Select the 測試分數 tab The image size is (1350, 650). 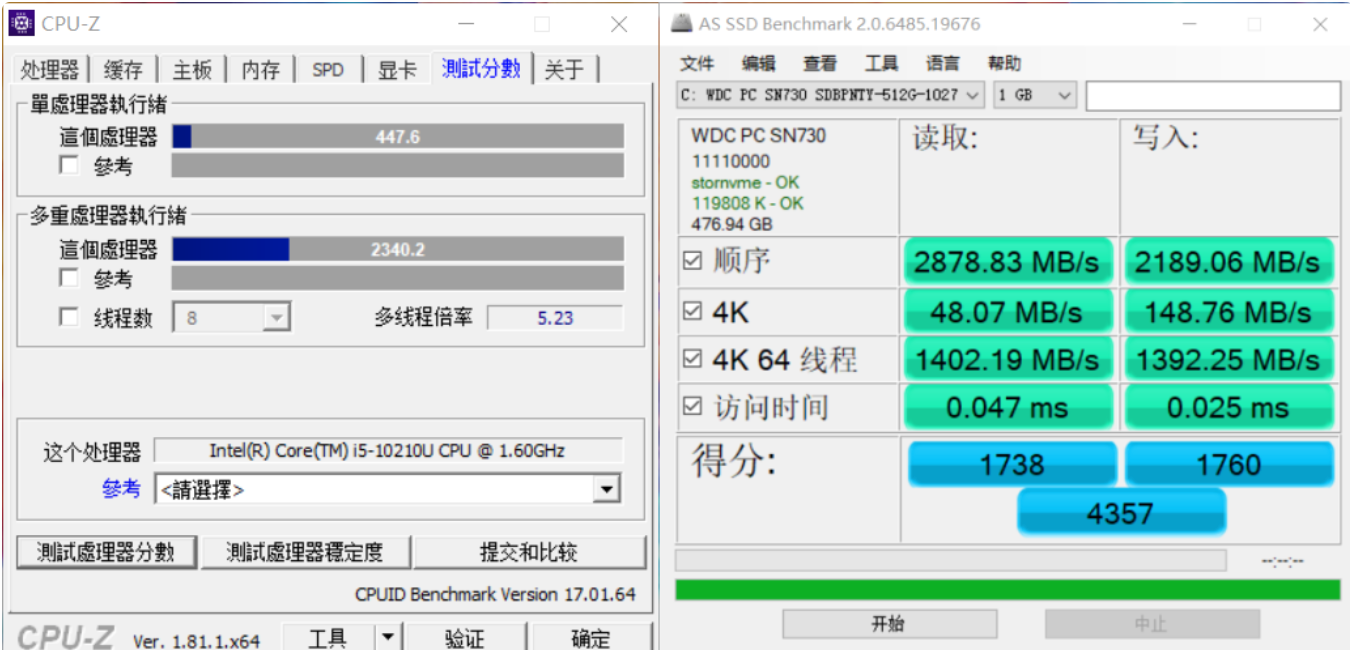tap(481, 68)
